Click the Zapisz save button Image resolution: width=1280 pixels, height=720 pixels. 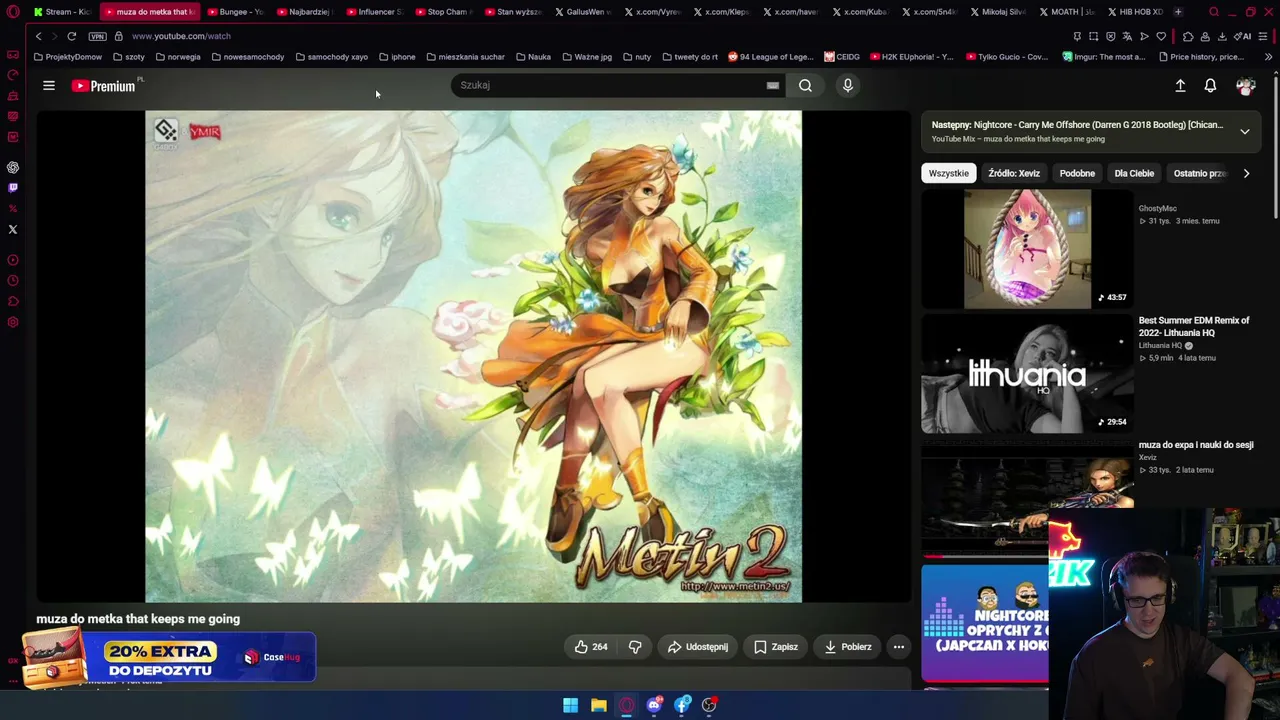776,647
